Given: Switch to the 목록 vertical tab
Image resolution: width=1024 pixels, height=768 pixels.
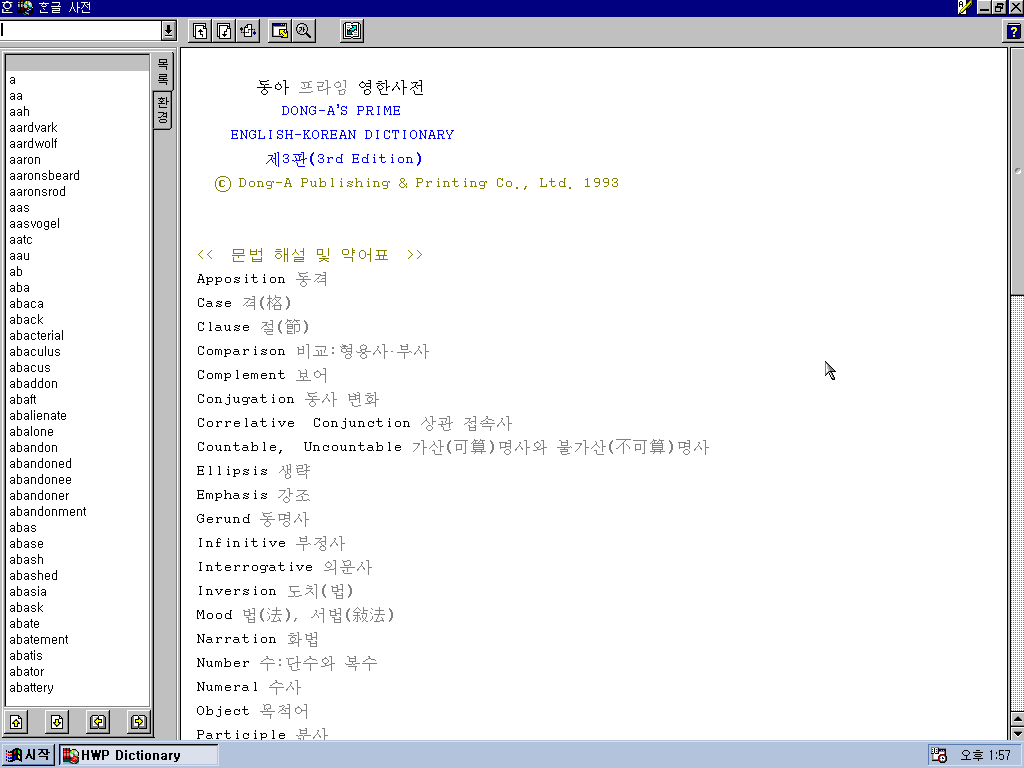Looking at the screenshot, I should click(x=163, y=72).
